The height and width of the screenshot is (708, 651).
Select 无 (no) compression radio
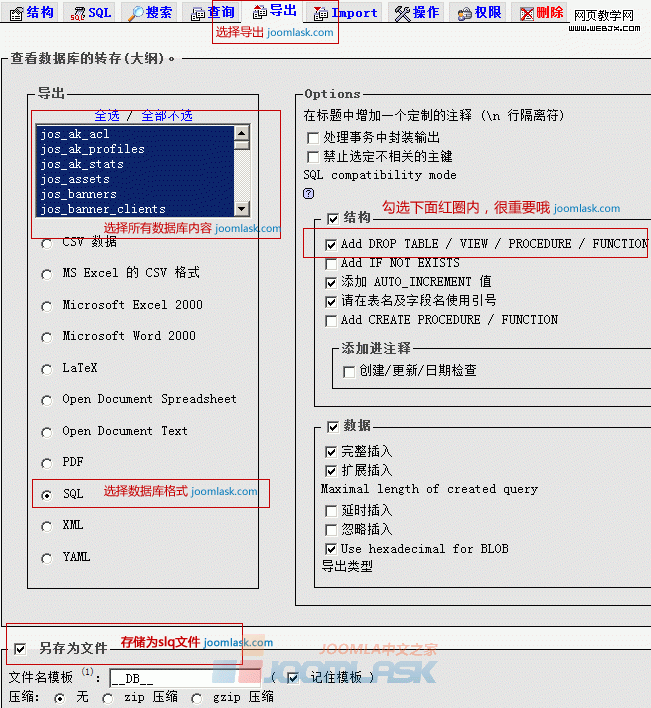coord(59,699)
